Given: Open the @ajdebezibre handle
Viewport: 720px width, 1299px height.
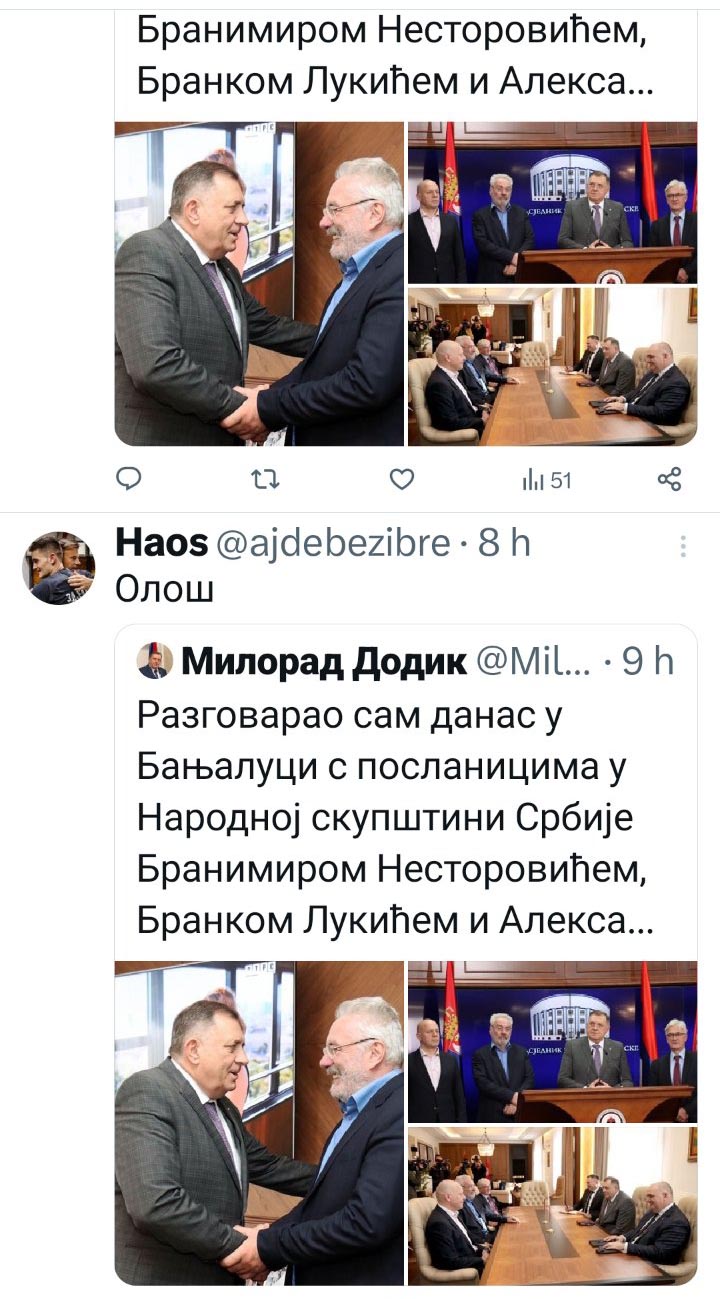Looking at the screenshot, I should (x=332, y=544).
